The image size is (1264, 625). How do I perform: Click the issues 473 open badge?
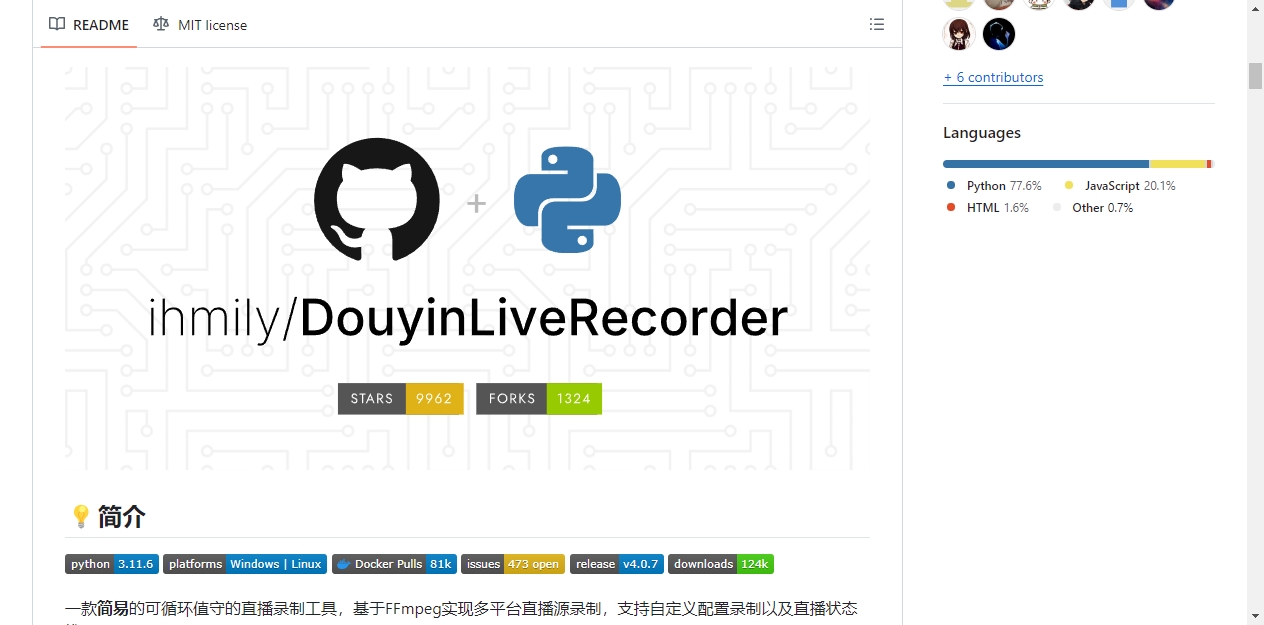coord(513,564)
